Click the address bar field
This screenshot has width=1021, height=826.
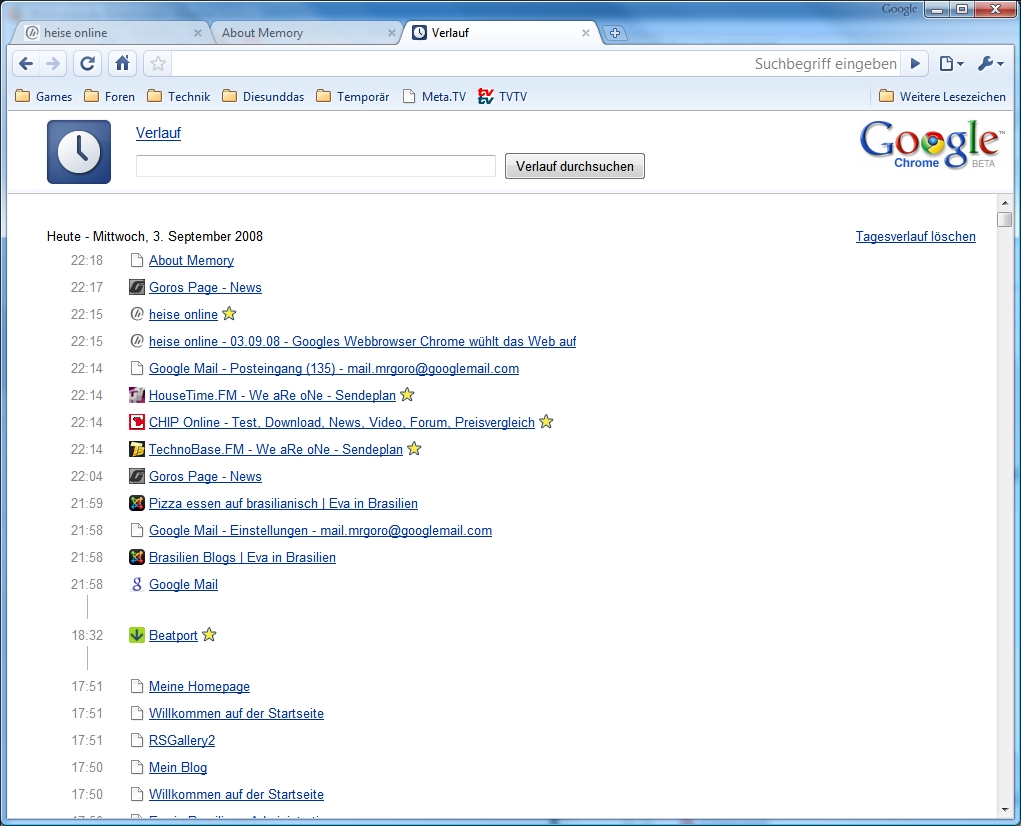coord(537,64)
